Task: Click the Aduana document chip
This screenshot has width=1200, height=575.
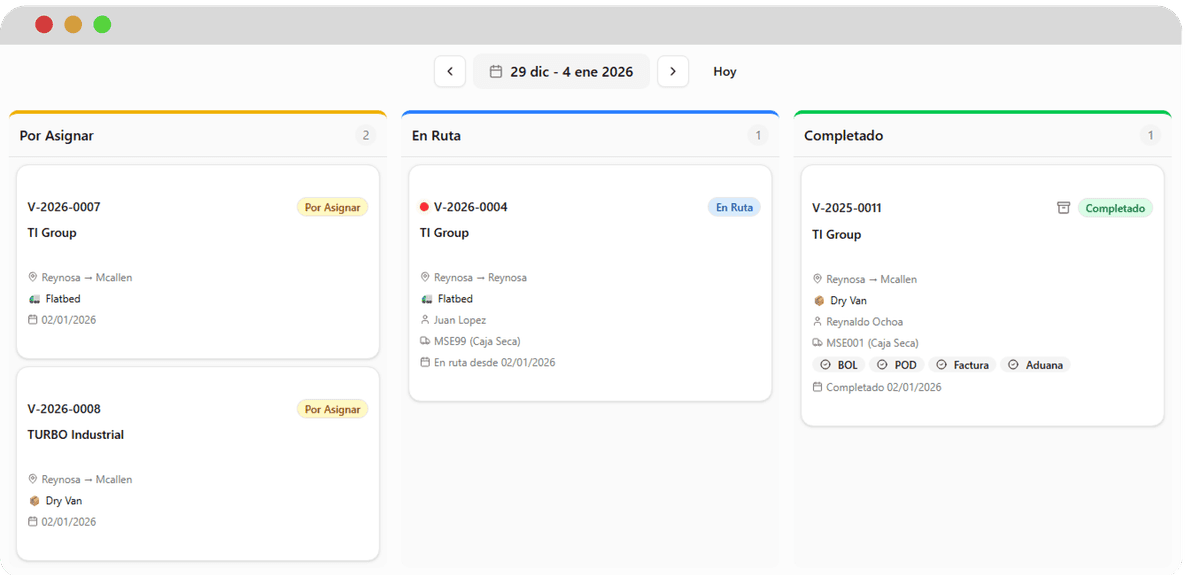Action: click(x=1035, y=365)
